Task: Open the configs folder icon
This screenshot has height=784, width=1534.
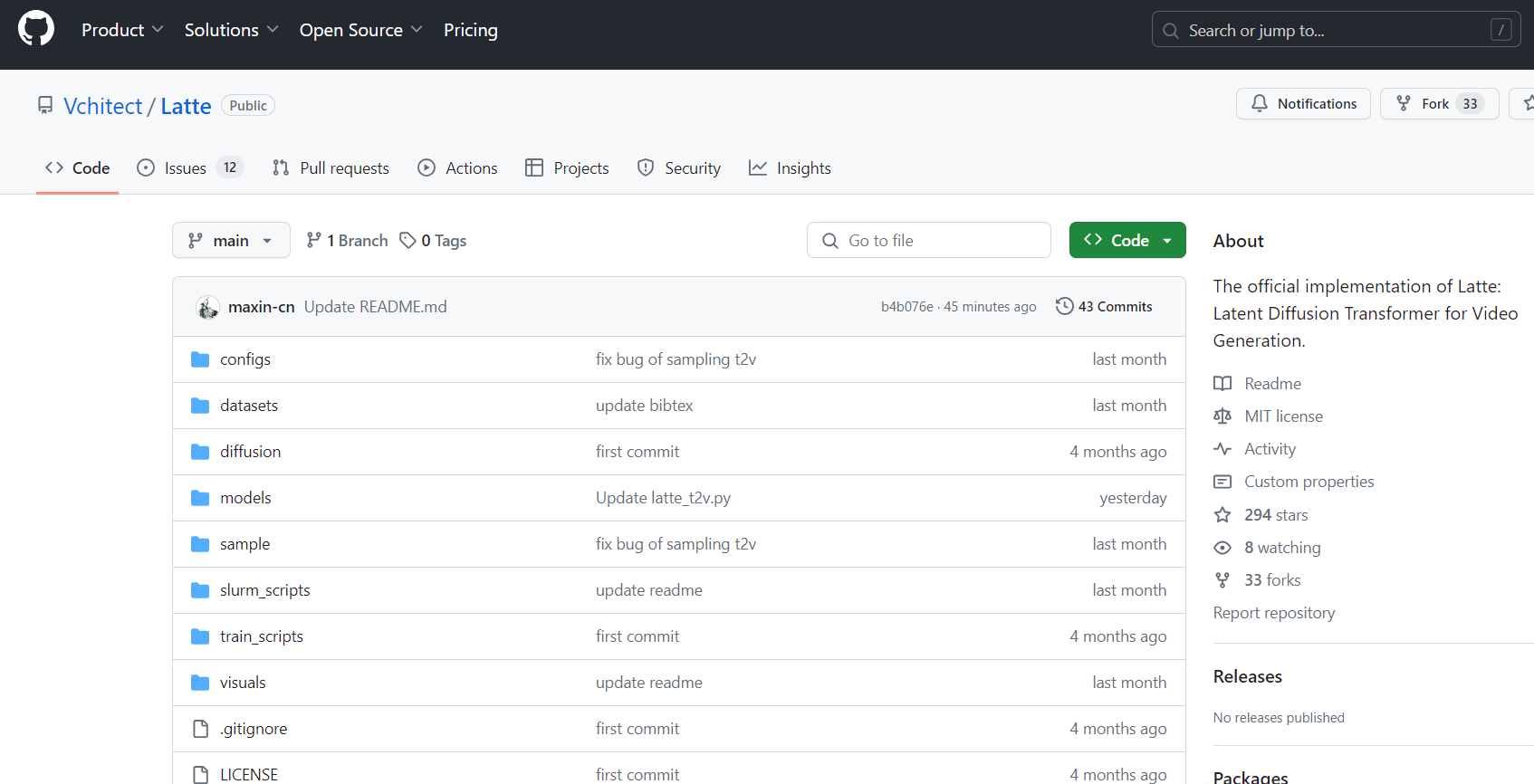Action: click(200, 359)
